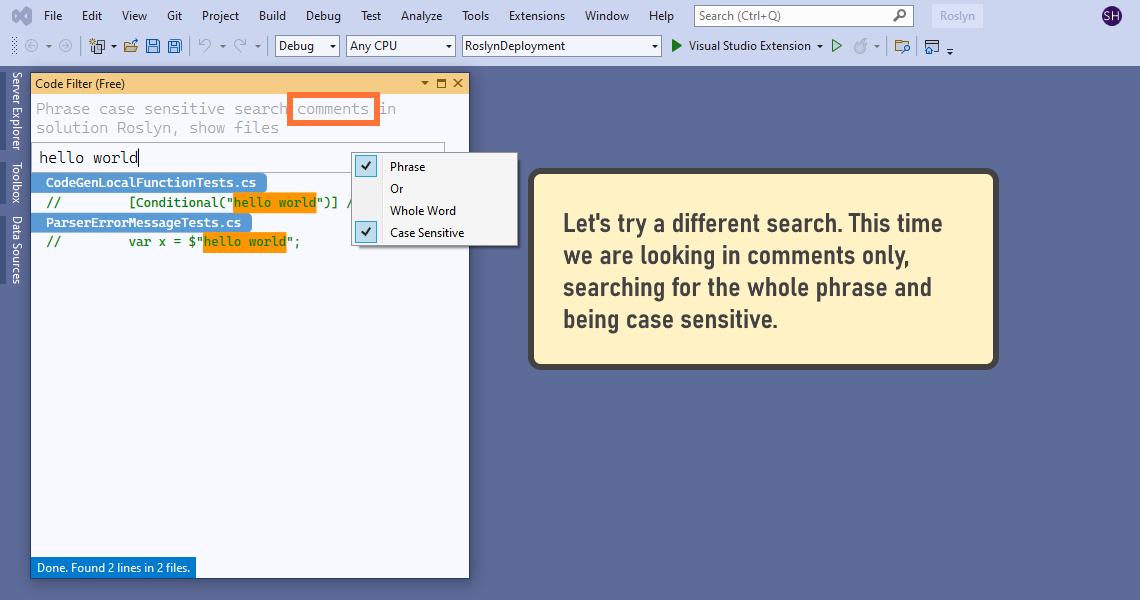Click the search magnifier icon
Screen dimensions: 1140x600
(901, 16)
